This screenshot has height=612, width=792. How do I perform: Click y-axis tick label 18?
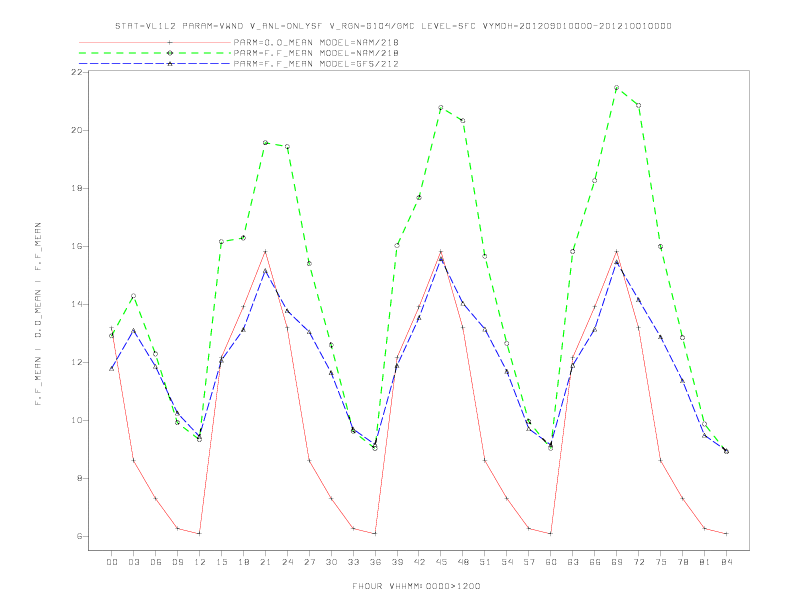[x=76, y=188]
